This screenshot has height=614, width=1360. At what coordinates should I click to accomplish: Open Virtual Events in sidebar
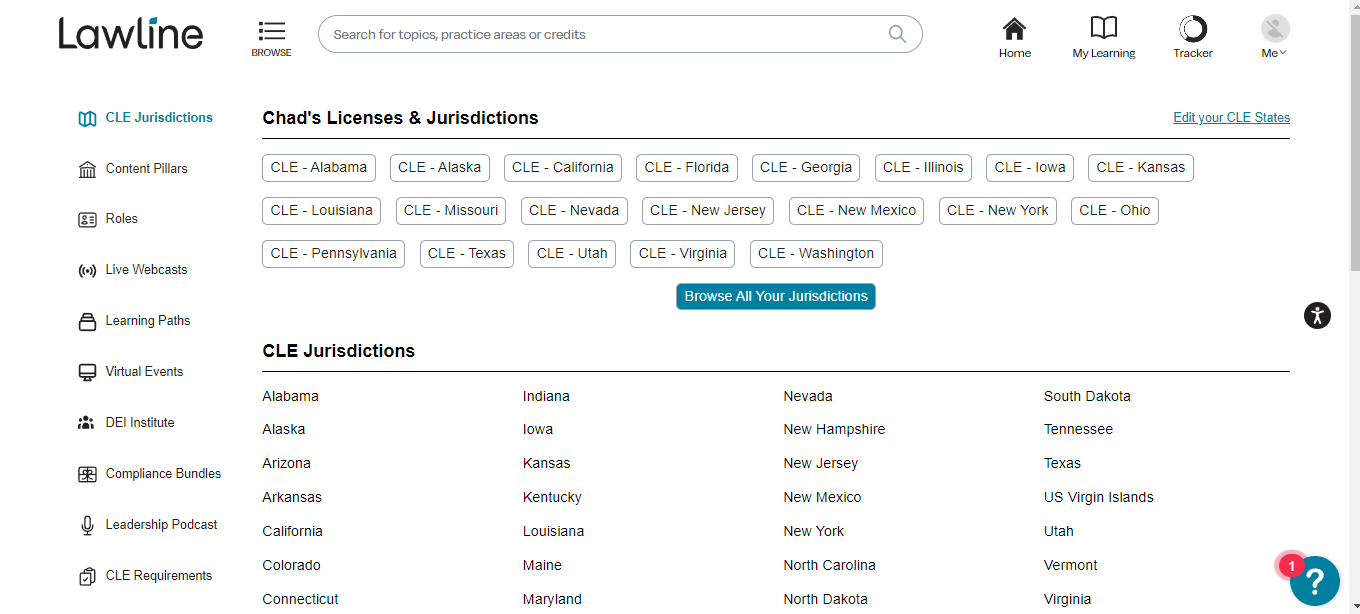[145, 371]
